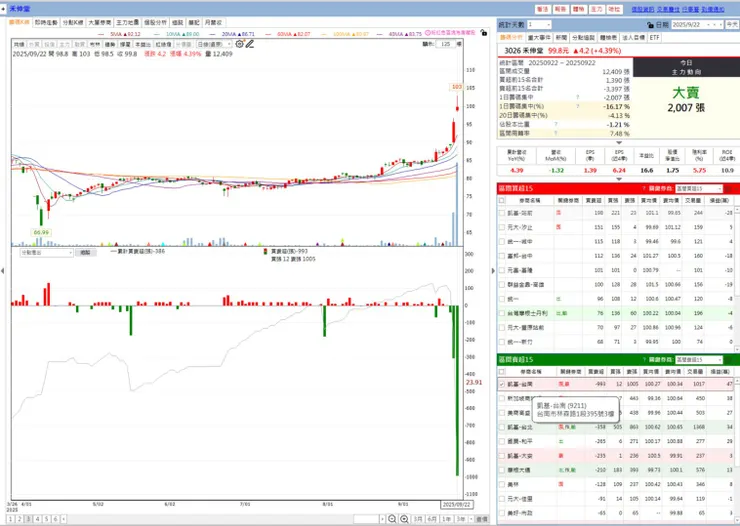Switch to the 分點K線 tab

click(73, 22)
